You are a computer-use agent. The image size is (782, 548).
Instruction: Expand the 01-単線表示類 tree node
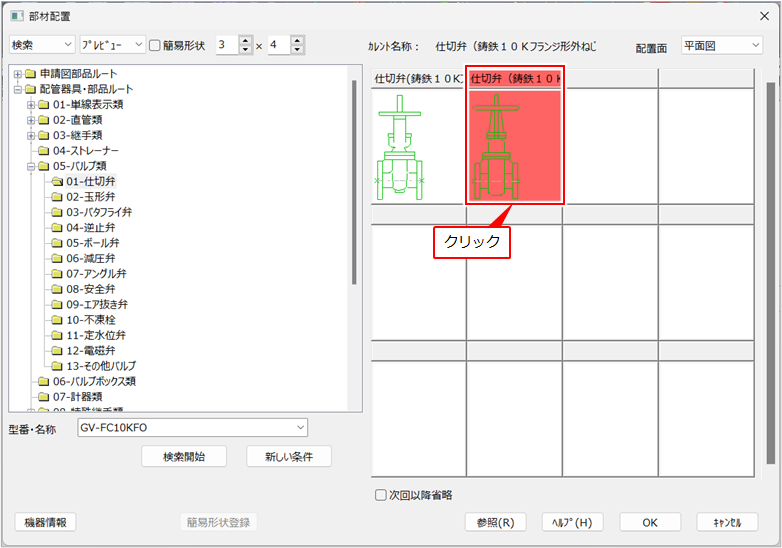pyautogui.click(x=31, y=105)
